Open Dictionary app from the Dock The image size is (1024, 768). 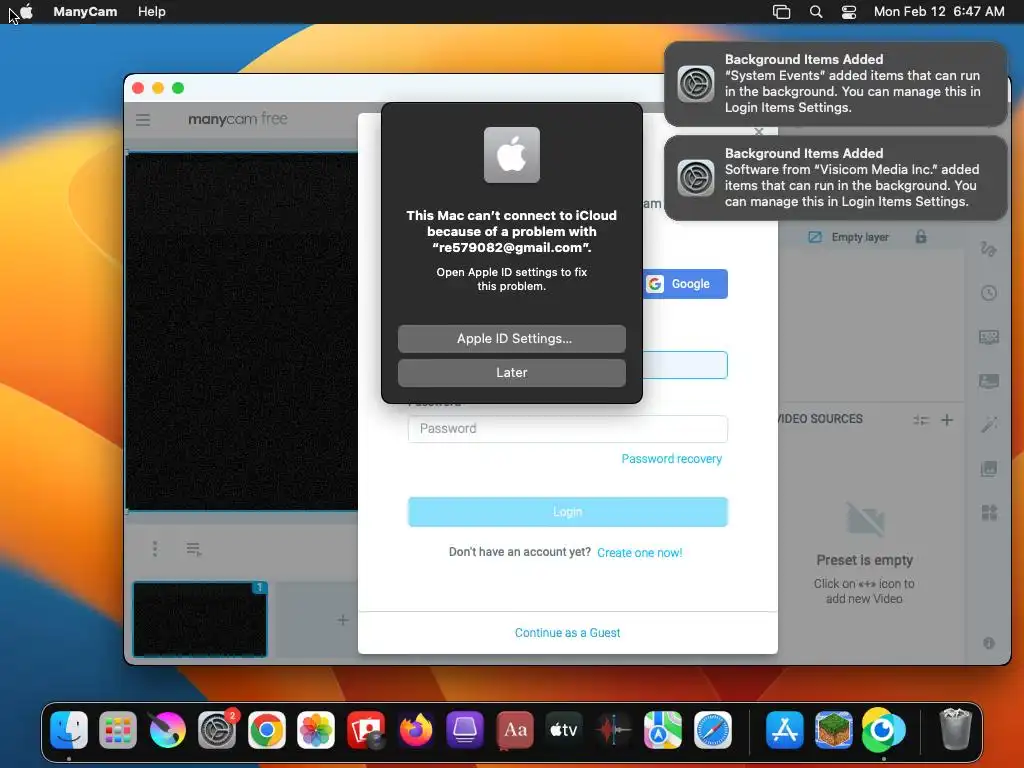click(515, 729)
